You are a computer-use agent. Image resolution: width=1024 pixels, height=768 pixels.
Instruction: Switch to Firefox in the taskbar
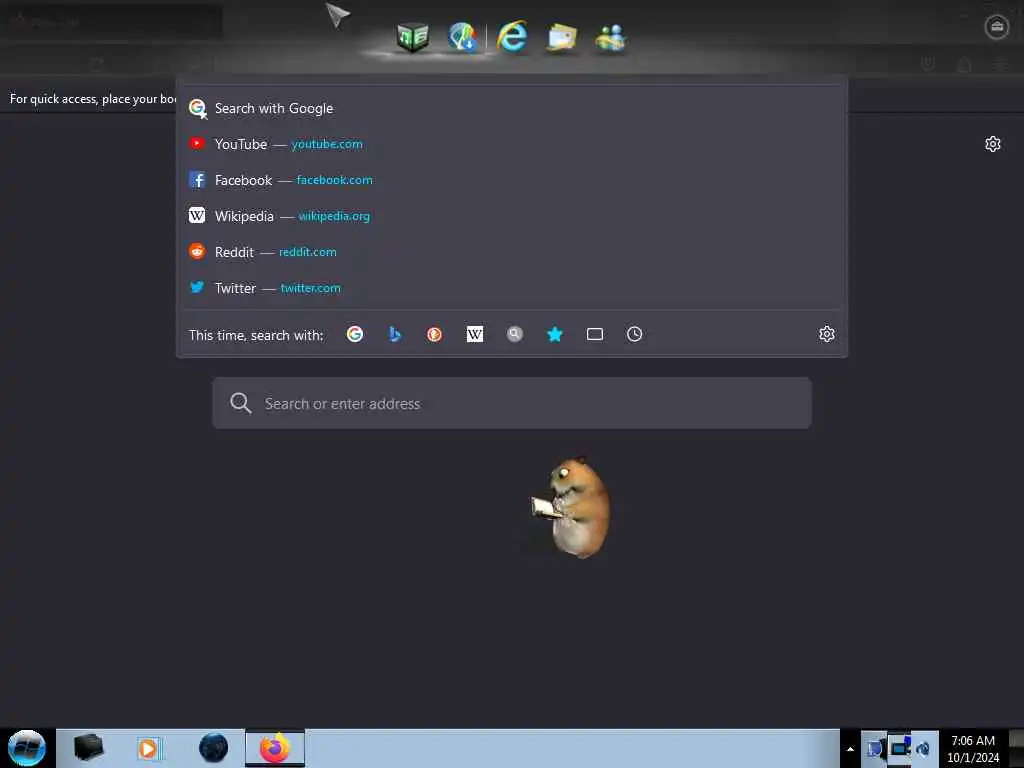(x=275, y=748)
